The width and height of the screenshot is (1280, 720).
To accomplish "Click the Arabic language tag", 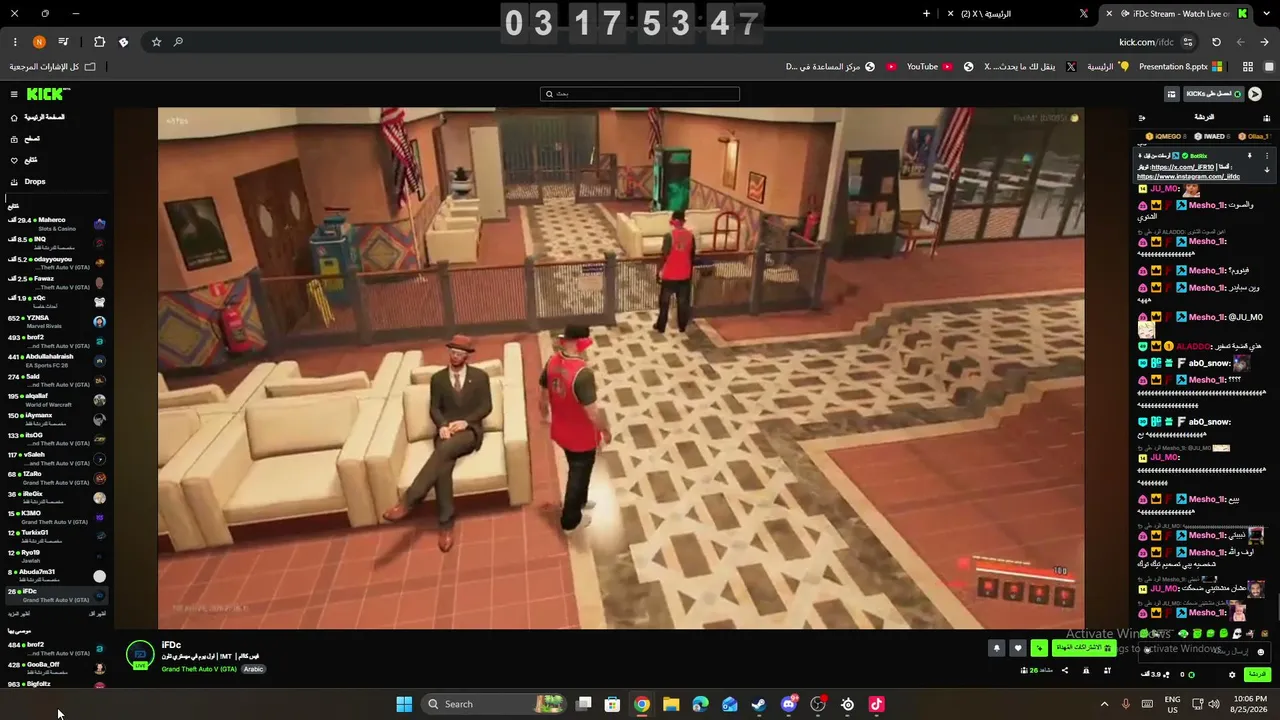I will point(254,669).
